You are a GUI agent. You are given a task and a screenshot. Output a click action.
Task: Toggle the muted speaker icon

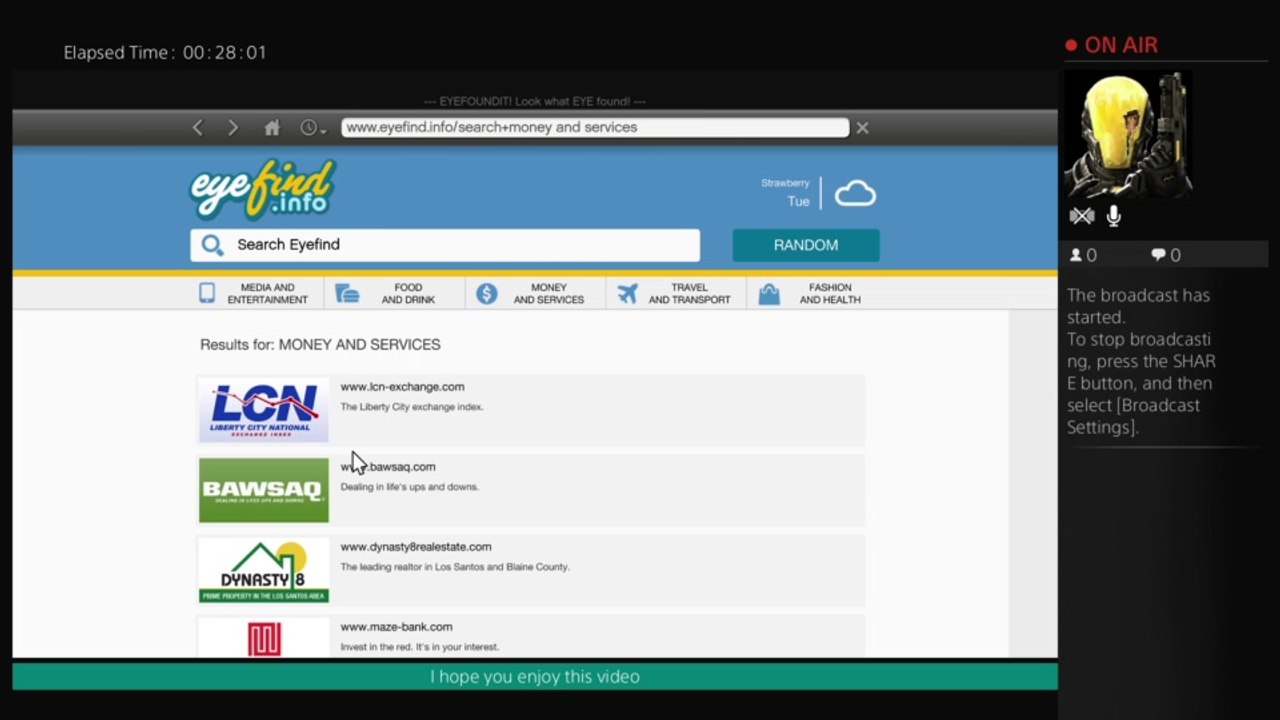point(1082,216)
